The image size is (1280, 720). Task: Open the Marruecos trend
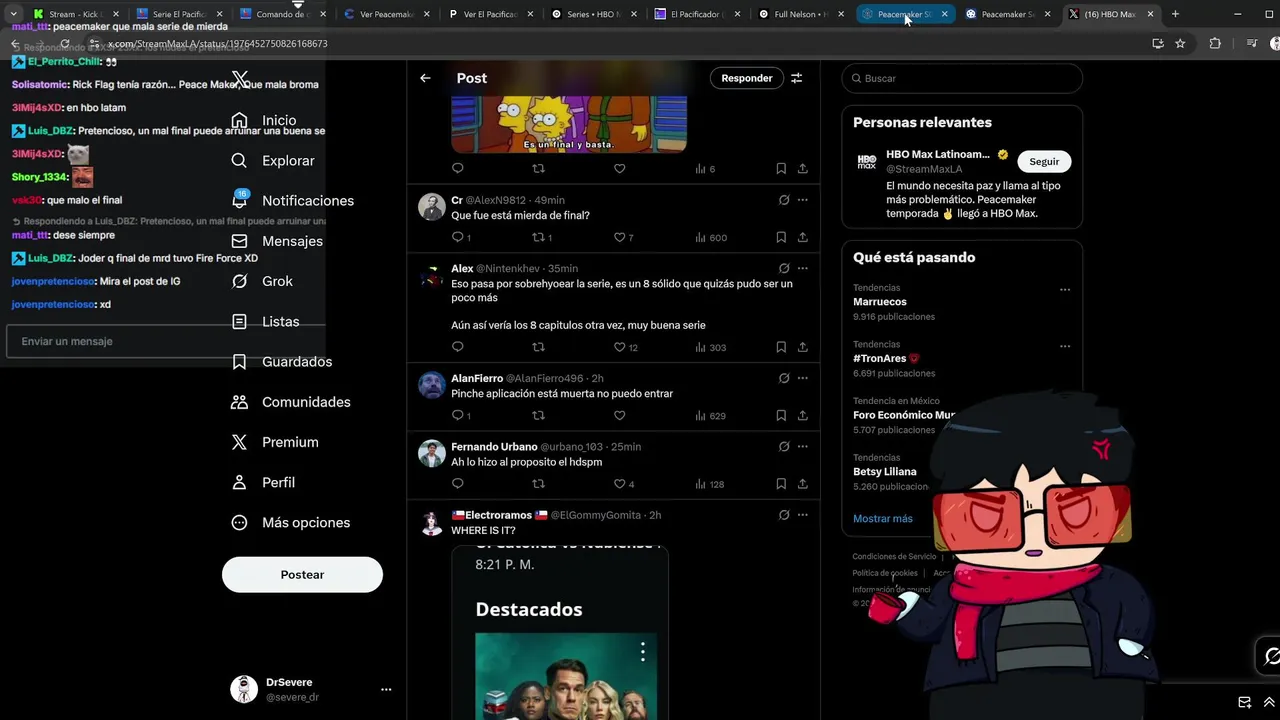[x=880, y=301]
